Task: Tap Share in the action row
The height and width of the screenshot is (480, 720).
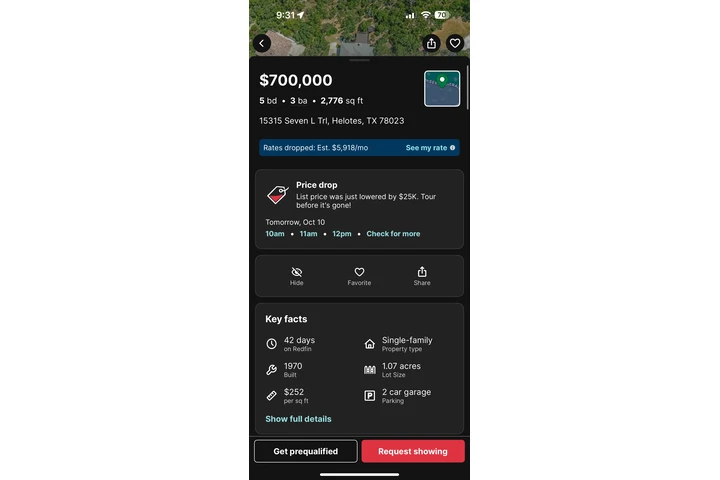Action: [422, 277]
